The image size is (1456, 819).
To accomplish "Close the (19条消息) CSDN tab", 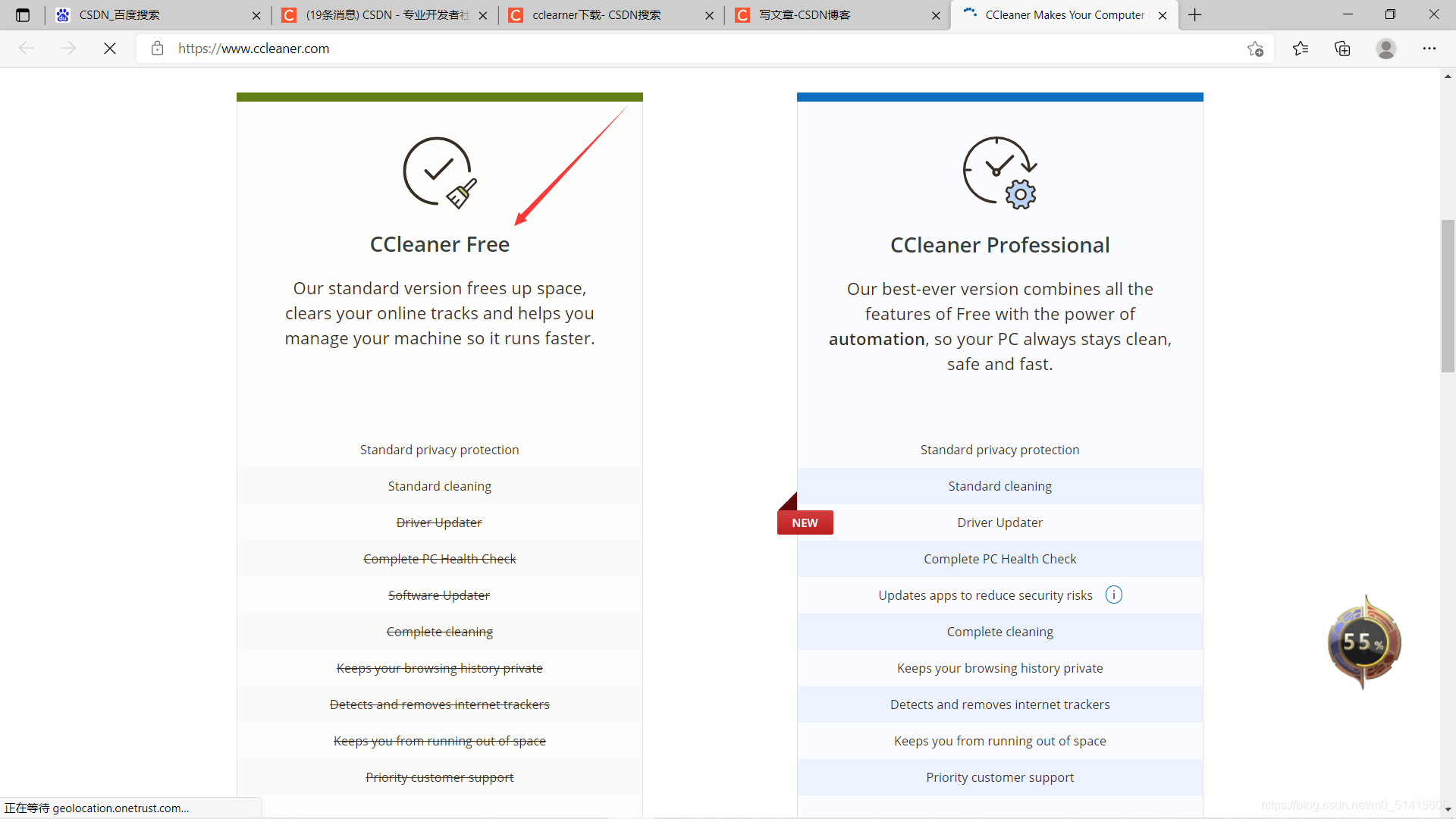I will (x=483, y=15).
